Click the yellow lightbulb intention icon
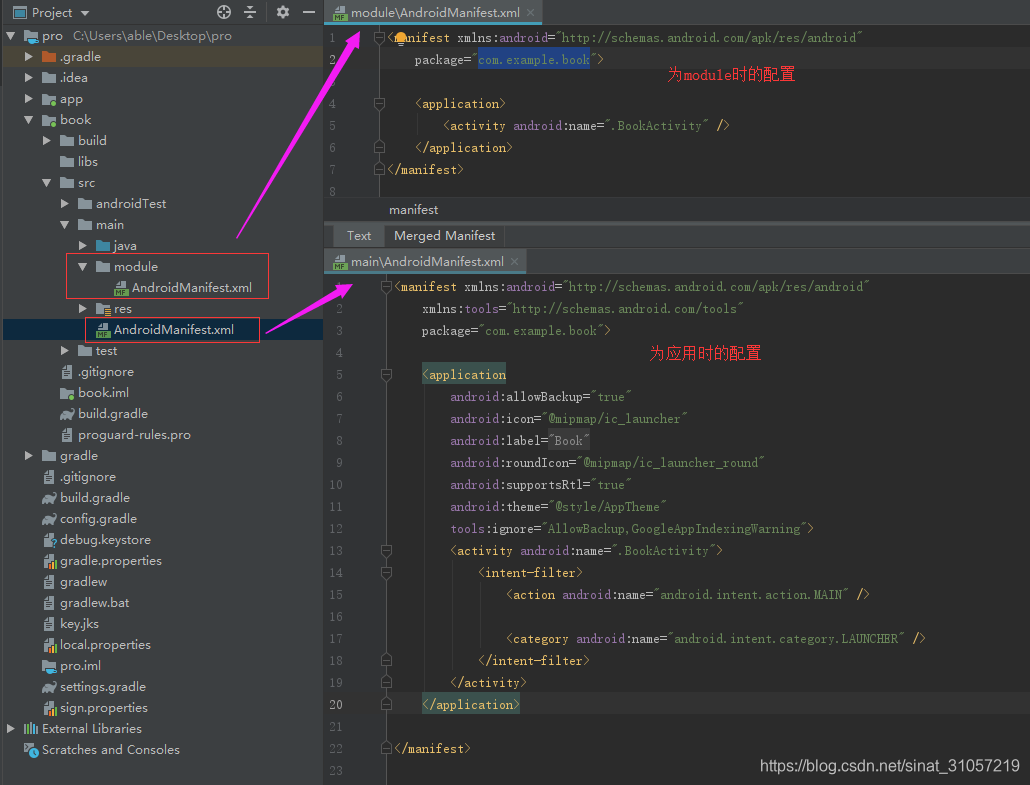1030x785 pixels. [x=401, y=39]
